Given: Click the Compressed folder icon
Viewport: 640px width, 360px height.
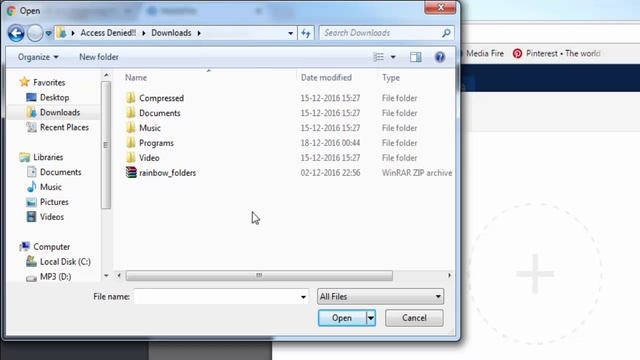Looking at the screenshot, I should pyautogui.click(x=131, y=98).
